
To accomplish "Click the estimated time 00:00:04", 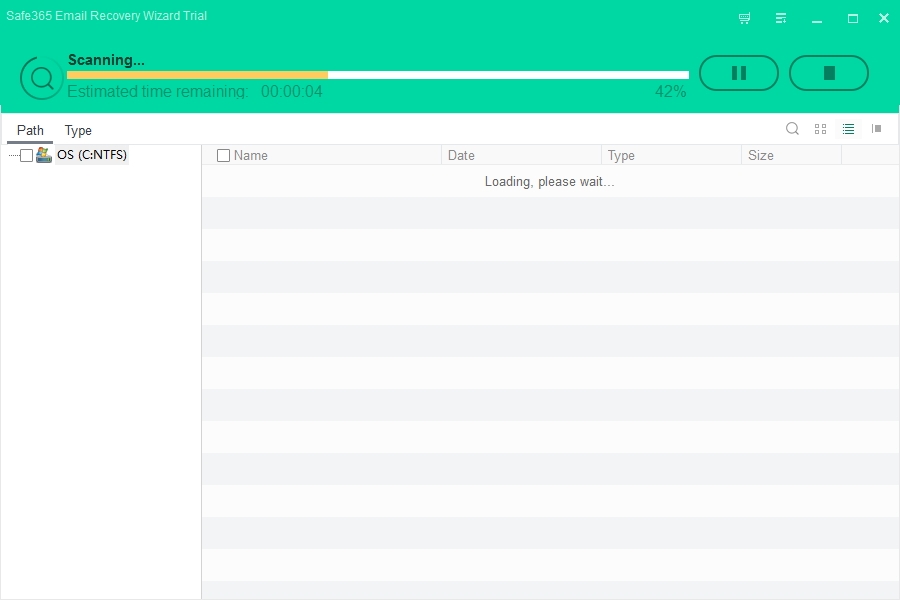I will [x=292, y=91].
